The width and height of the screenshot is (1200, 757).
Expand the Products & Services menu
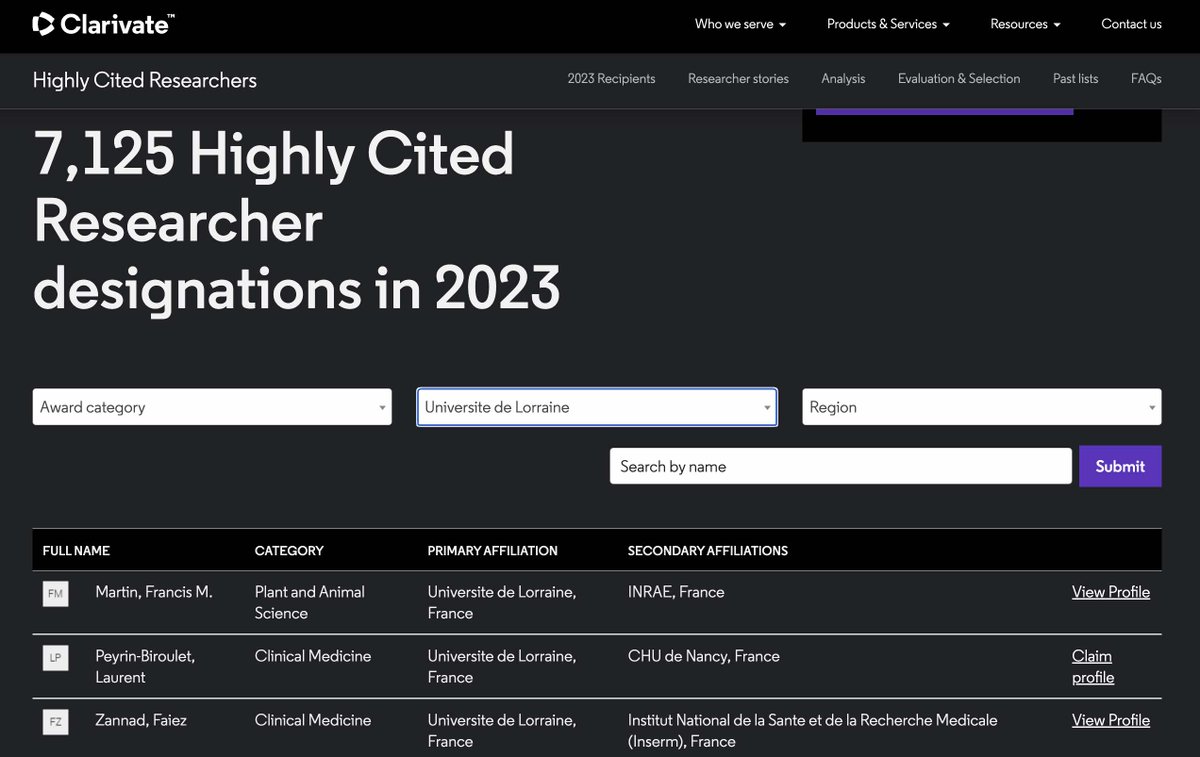pos(888,24)
